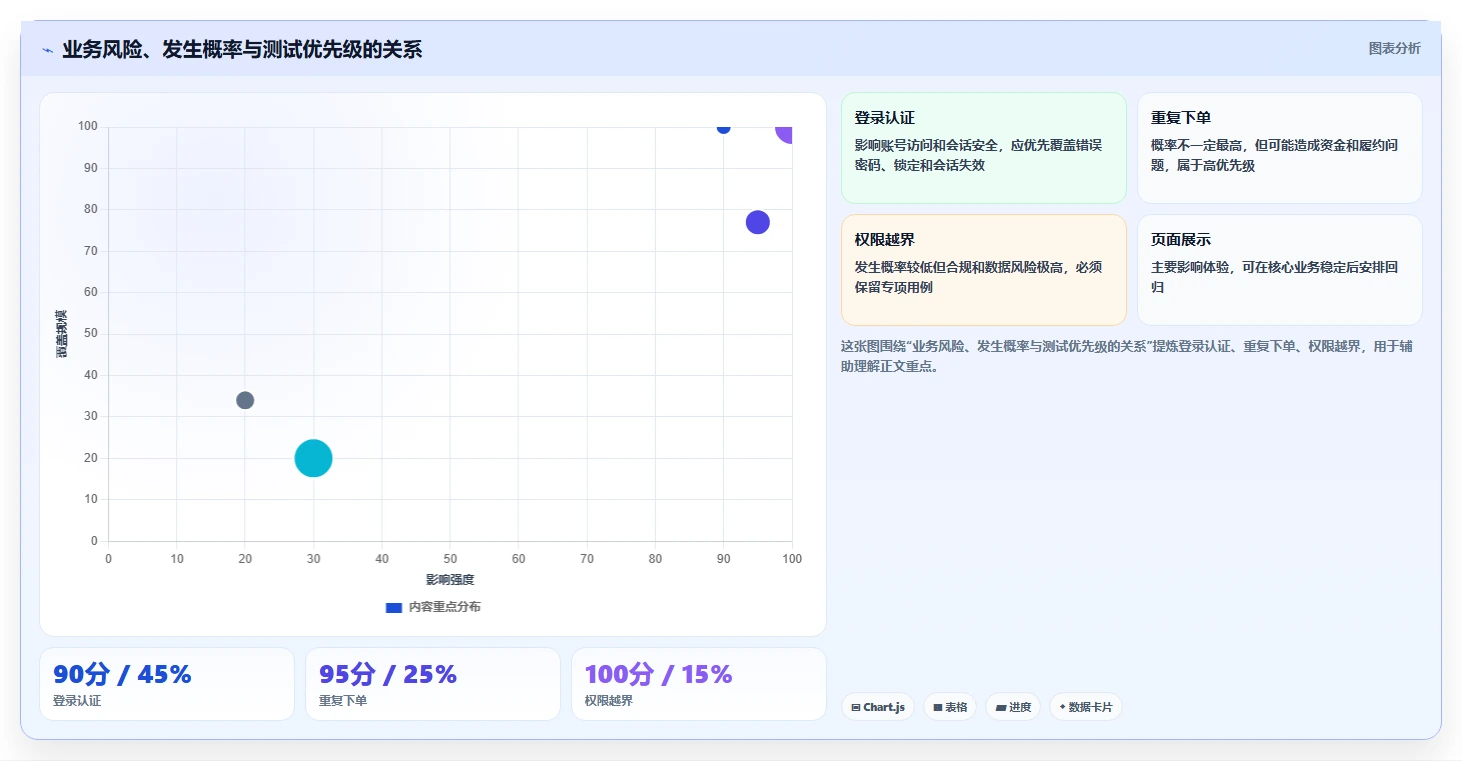Open the 页面展示 description card
Screen dimensions: 1462x761
coord(1280,270)
